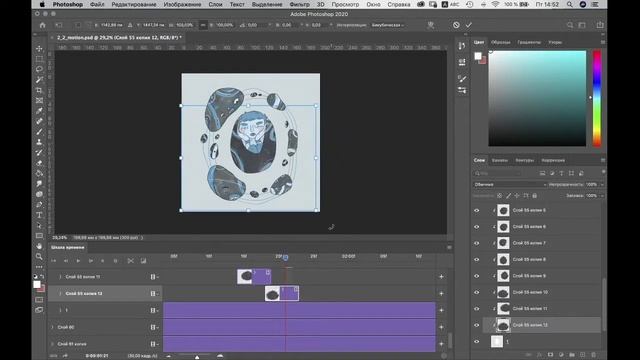Select the Brush tool
Viewport: 640px width, 360px height.
pos(39,131)
